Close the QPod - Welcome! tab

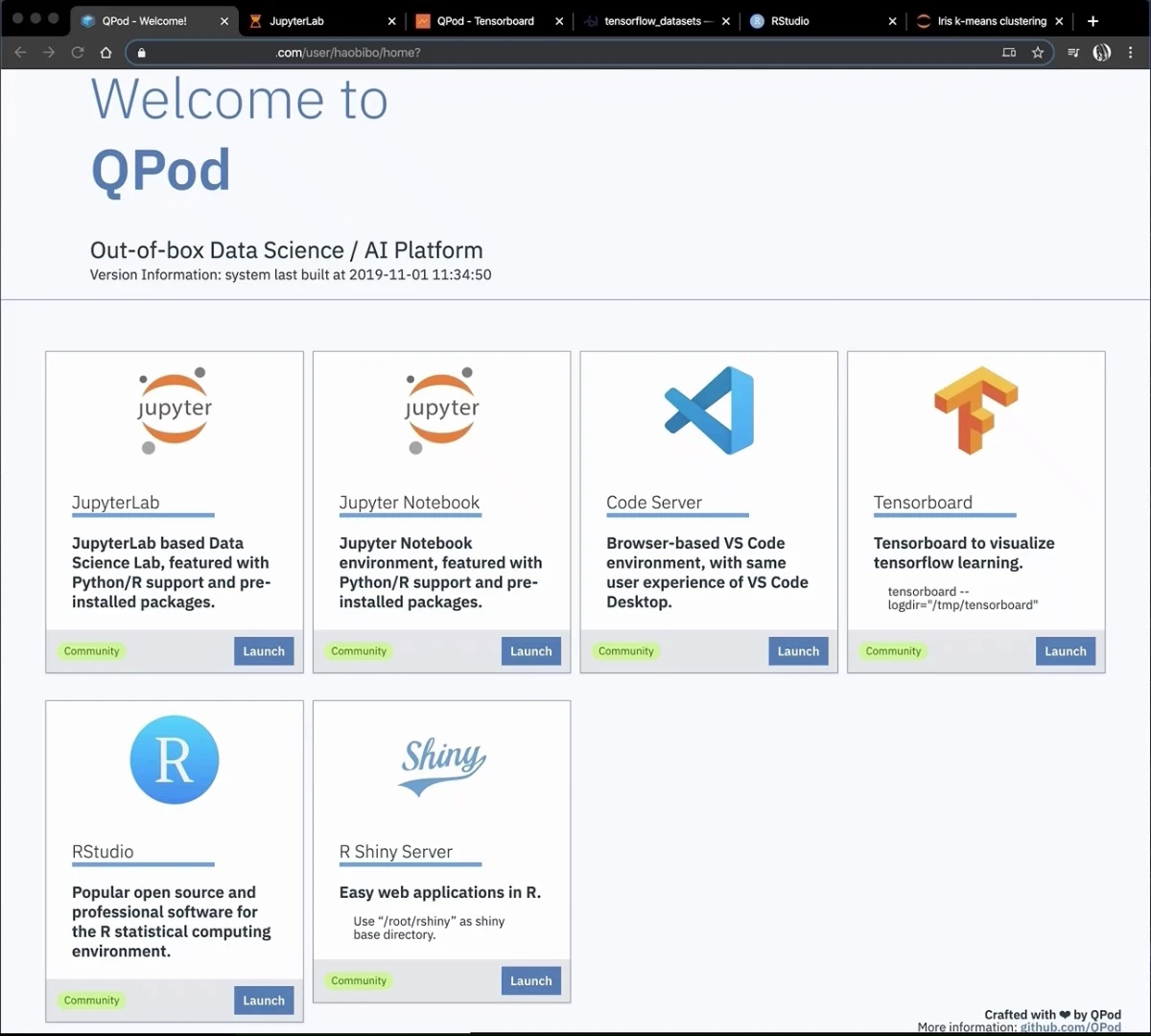point(224,21)
